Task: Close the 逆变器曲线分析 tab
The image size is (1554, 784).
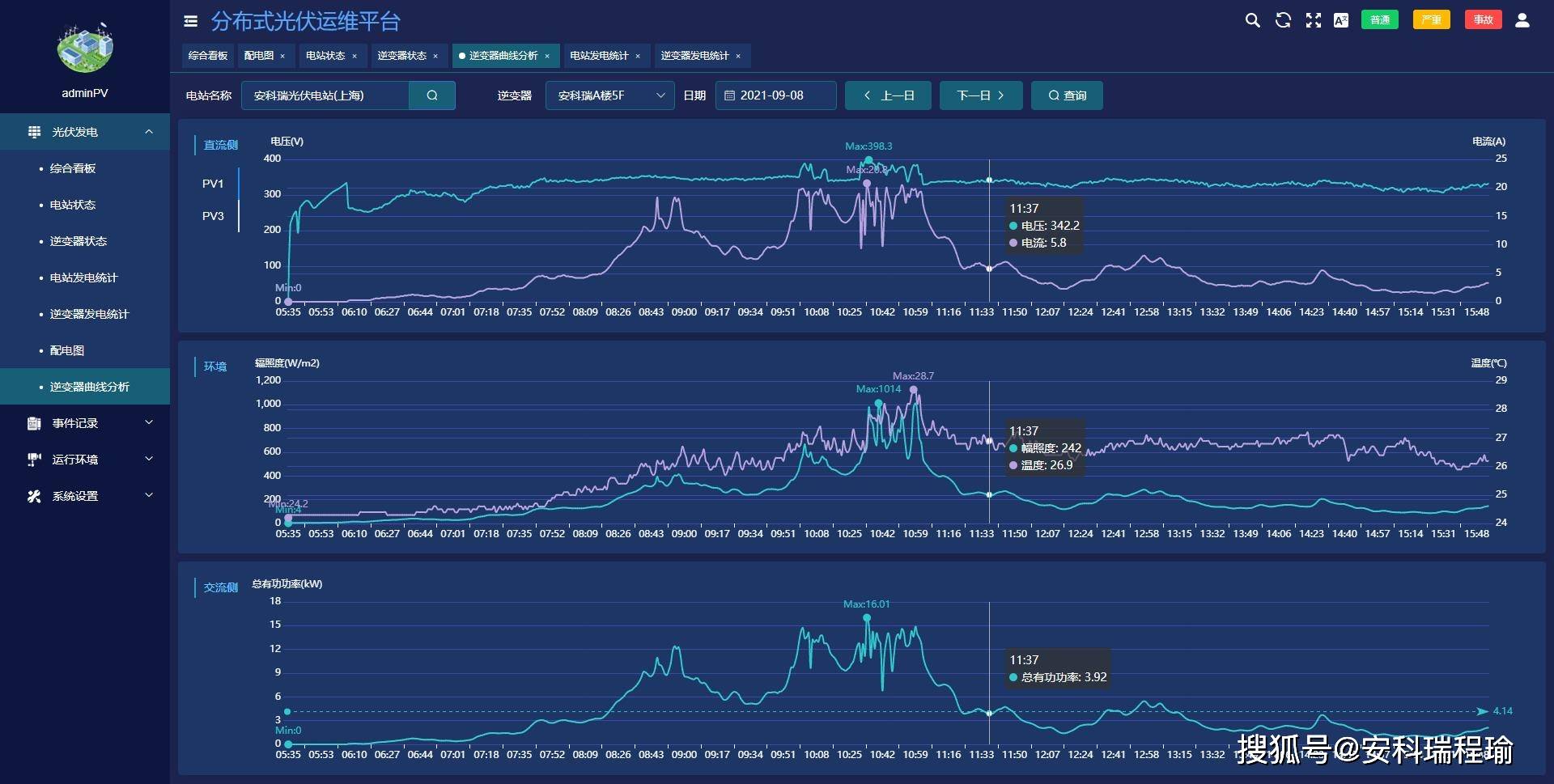Action: click(x=547, y=56)
